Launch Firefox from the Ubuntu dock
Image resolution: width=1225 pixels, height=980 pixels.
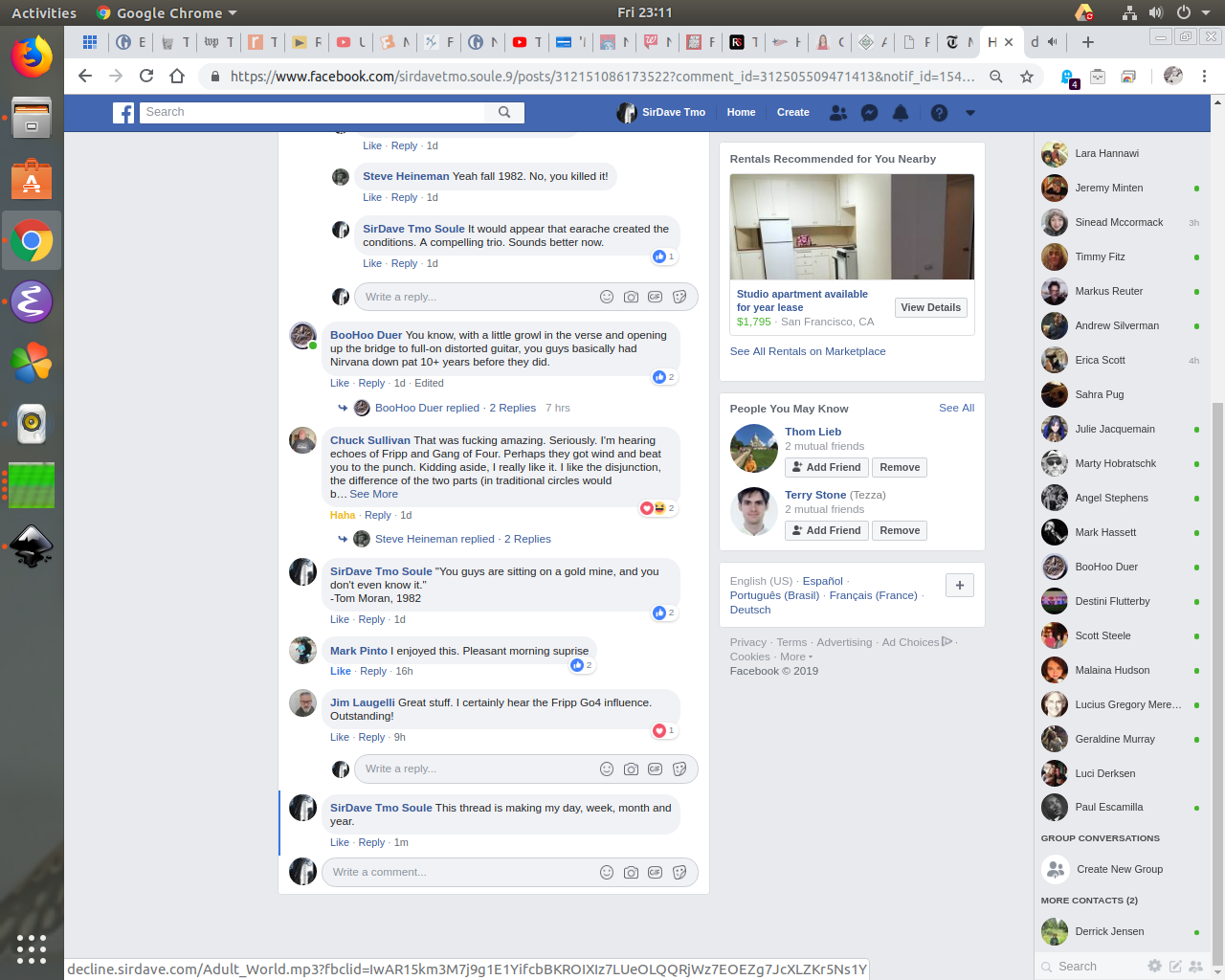point(32,56)
